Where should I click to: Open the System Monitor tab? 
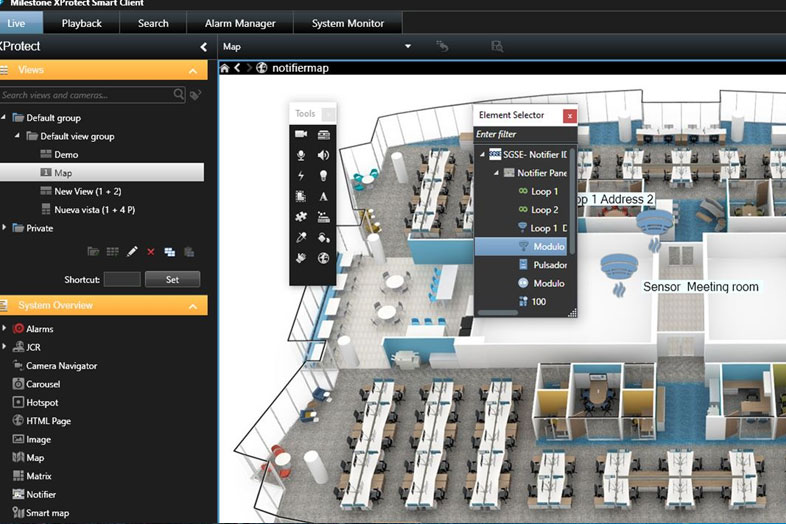(x=347, y=23)
